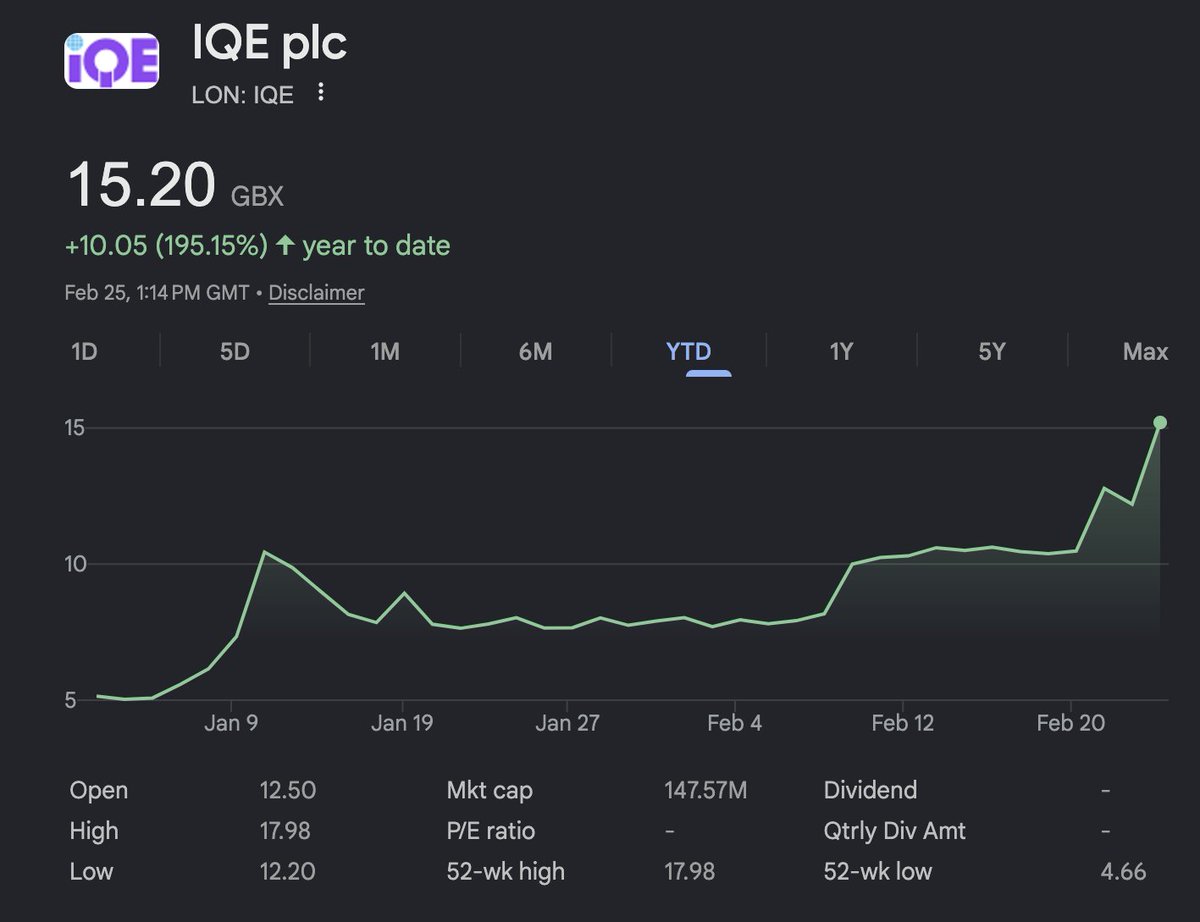The height and width of the screenshot is (922, 1200).
Task: Switch chart to 5D range
Action: [234, 352]
